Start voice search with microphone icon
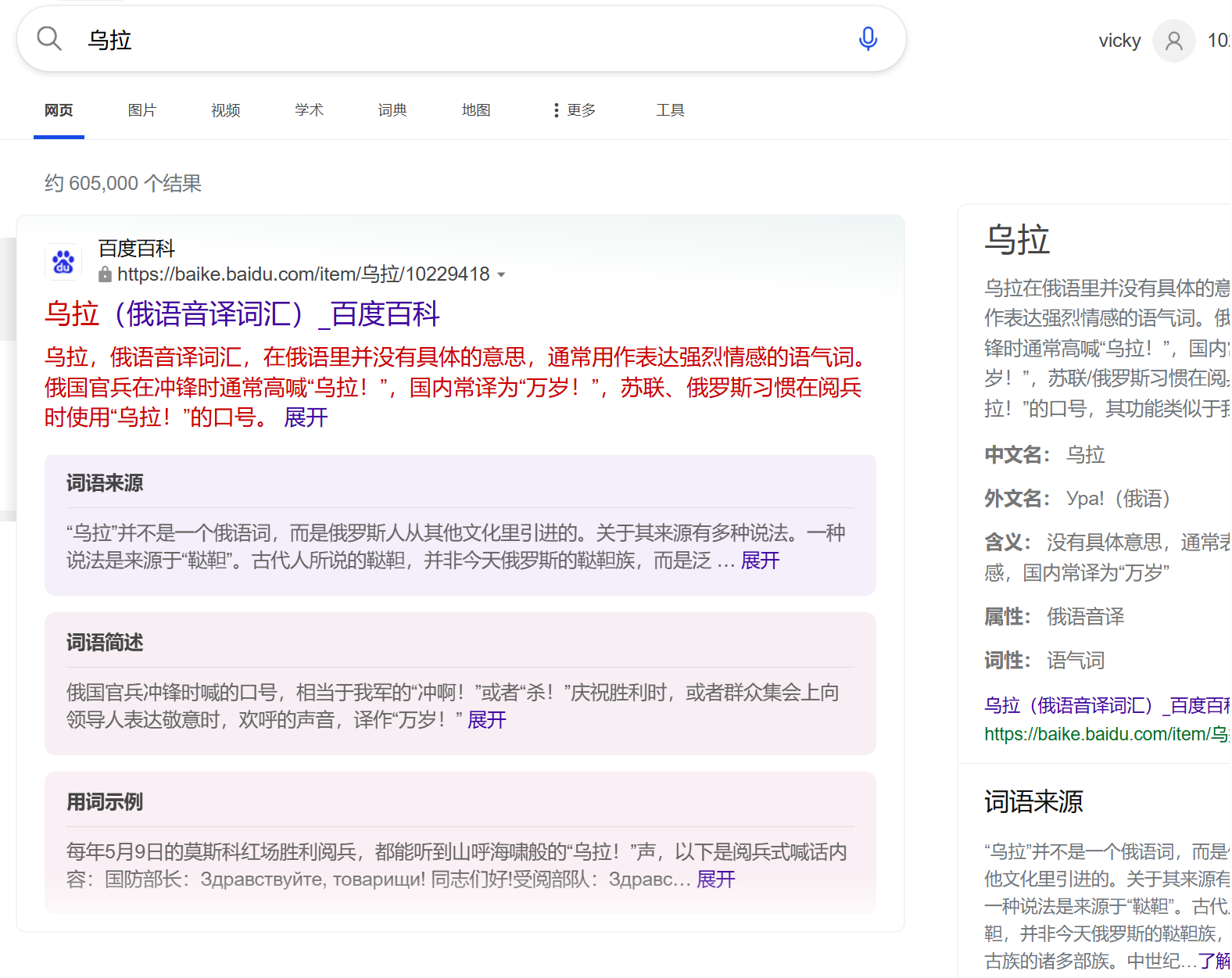The height and width of the screenshot is (978, 1232). click(x=868, y=38)
